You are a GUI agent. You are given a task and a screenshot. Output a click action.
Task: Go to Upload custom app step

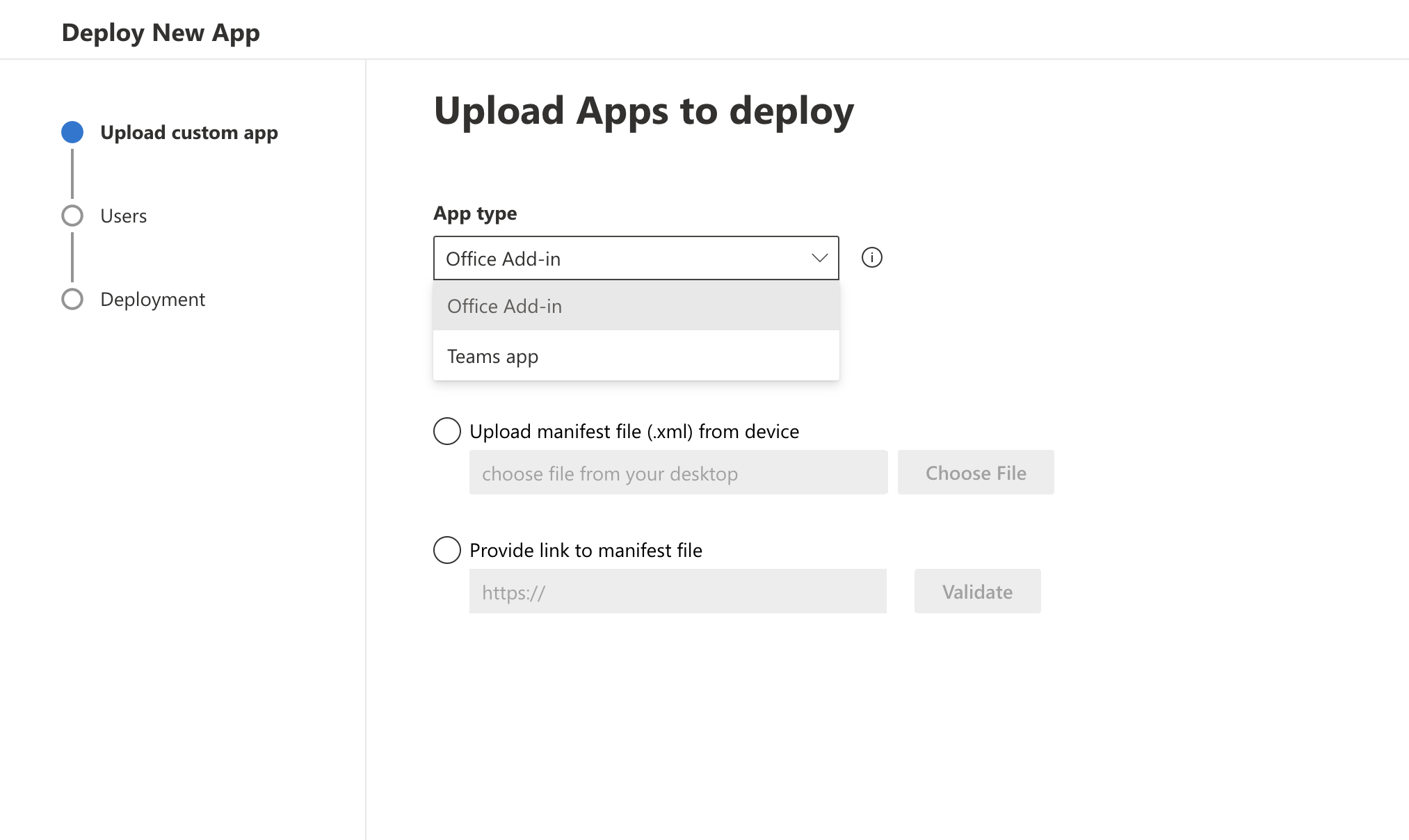[x=189, y=133]
